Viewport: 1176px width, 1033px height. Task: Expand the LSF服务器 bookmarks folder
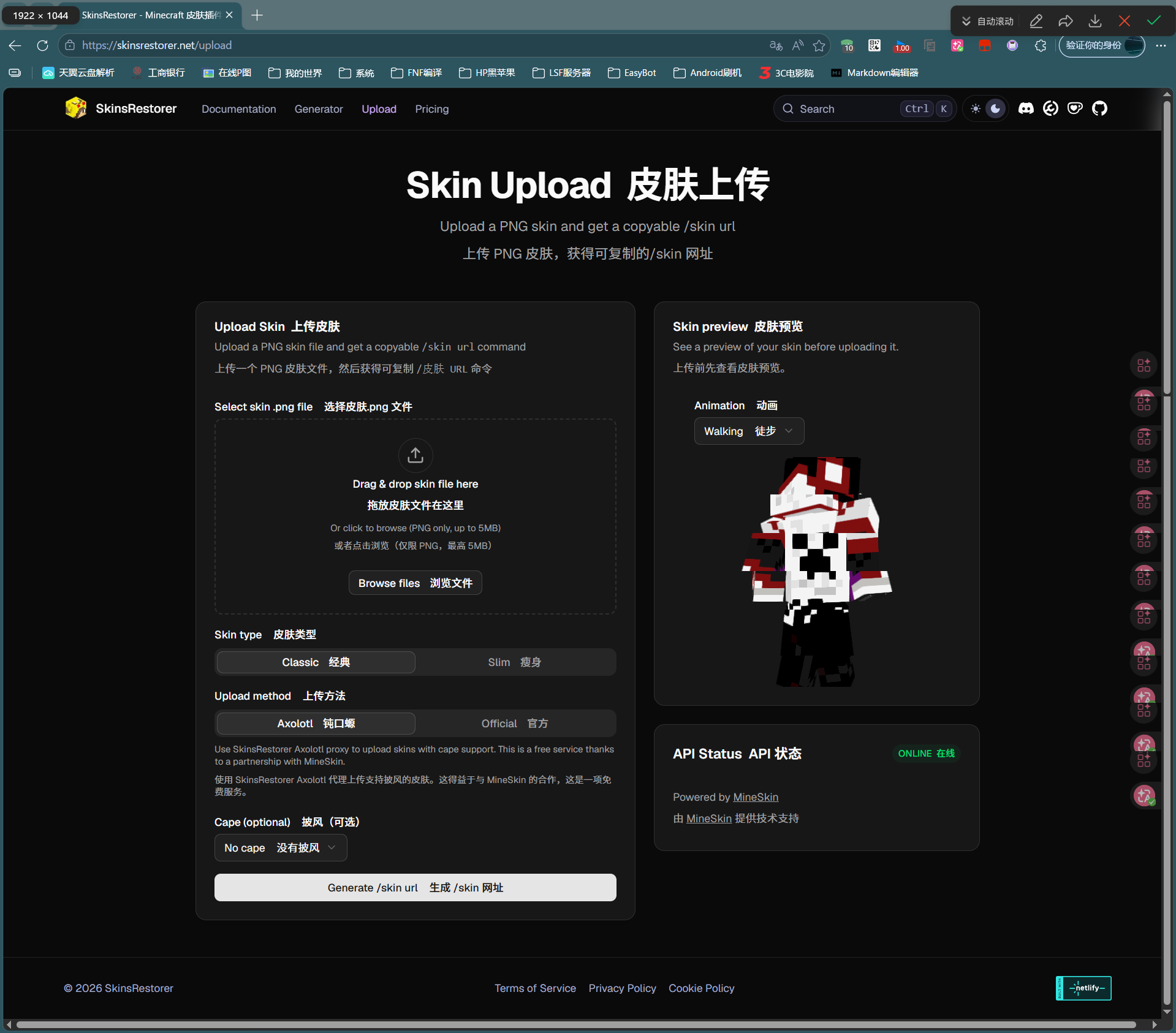(x=562, y=73)
